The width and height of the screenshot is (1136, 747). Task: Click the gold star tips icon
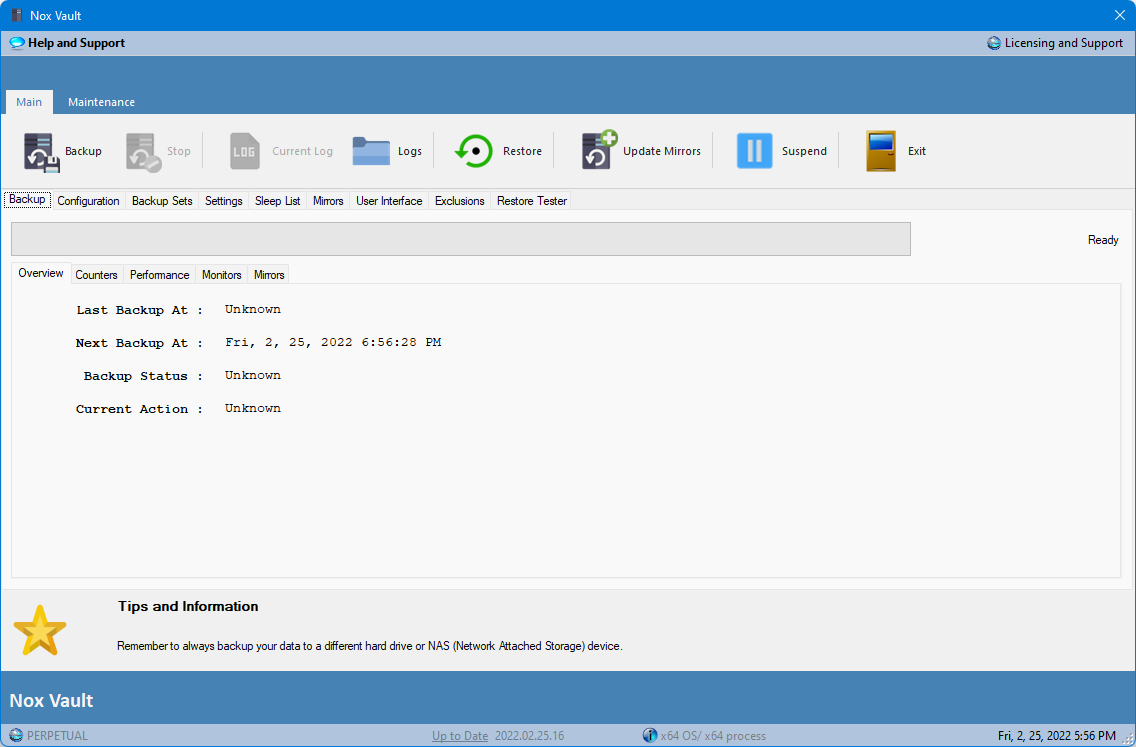pyautogui.click(x=40, y=631)
